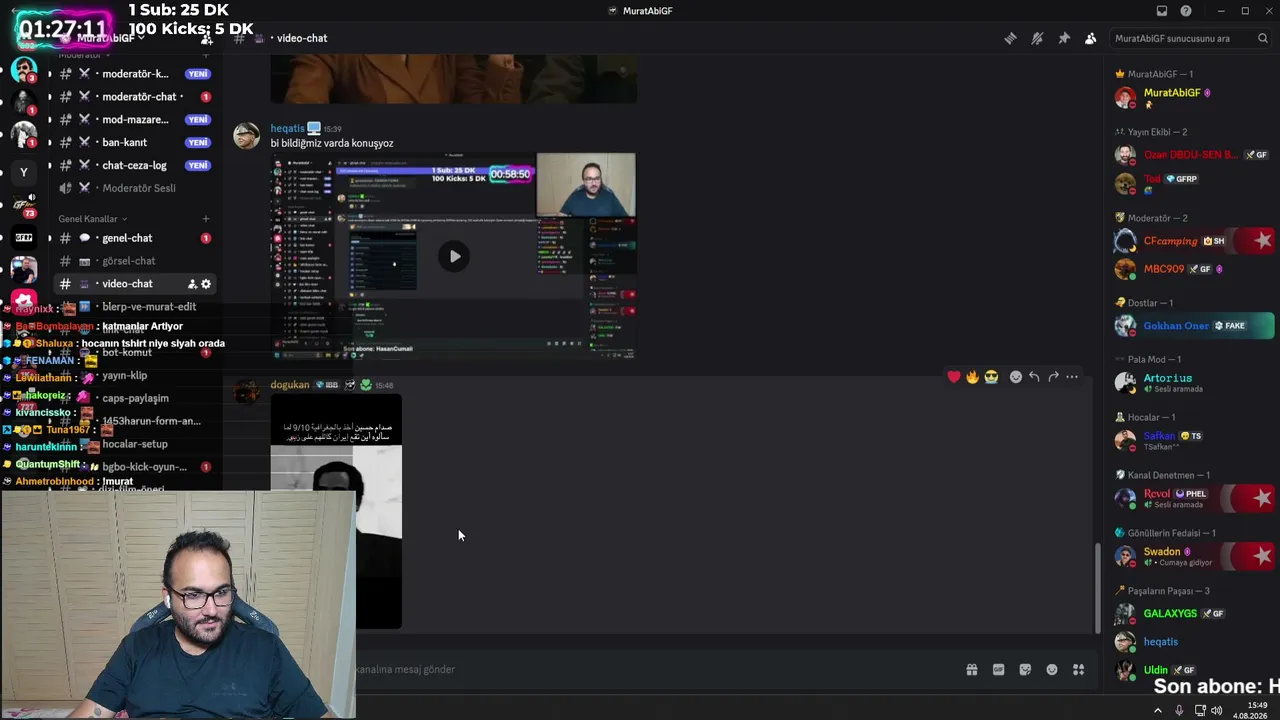Open the taskbar clock and date
The width and height of the screenshot is (1280, 720).
click(x=1250, y=711)
